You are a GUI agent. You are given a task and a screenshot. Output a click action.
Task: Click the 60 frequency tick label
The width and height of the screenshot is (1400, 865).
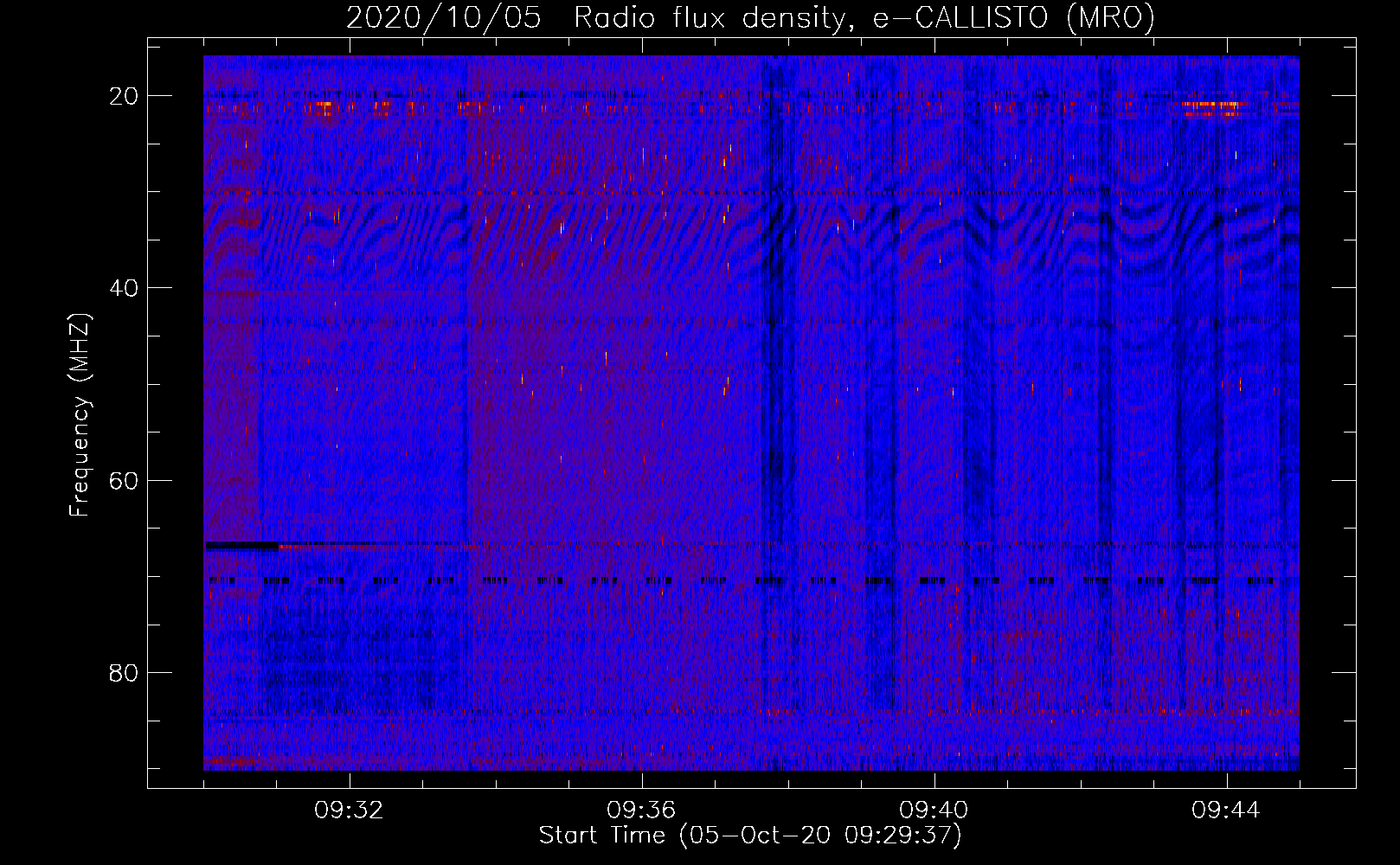coord(125,480)
